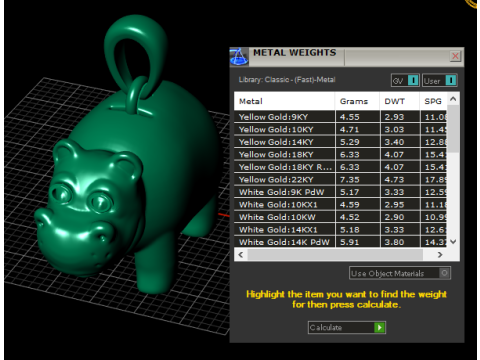
Task: Select the White Gold:10KW row
Action: (340, 217)
